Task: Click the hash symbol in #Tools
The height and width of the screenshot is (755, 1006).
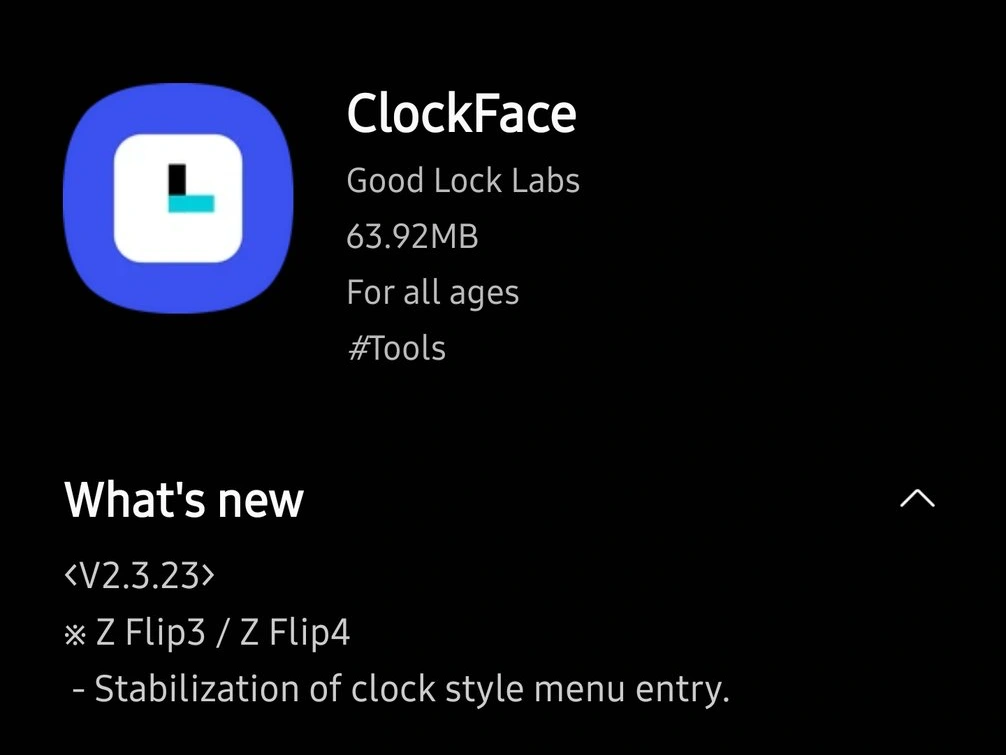Action: click(357, 348)
